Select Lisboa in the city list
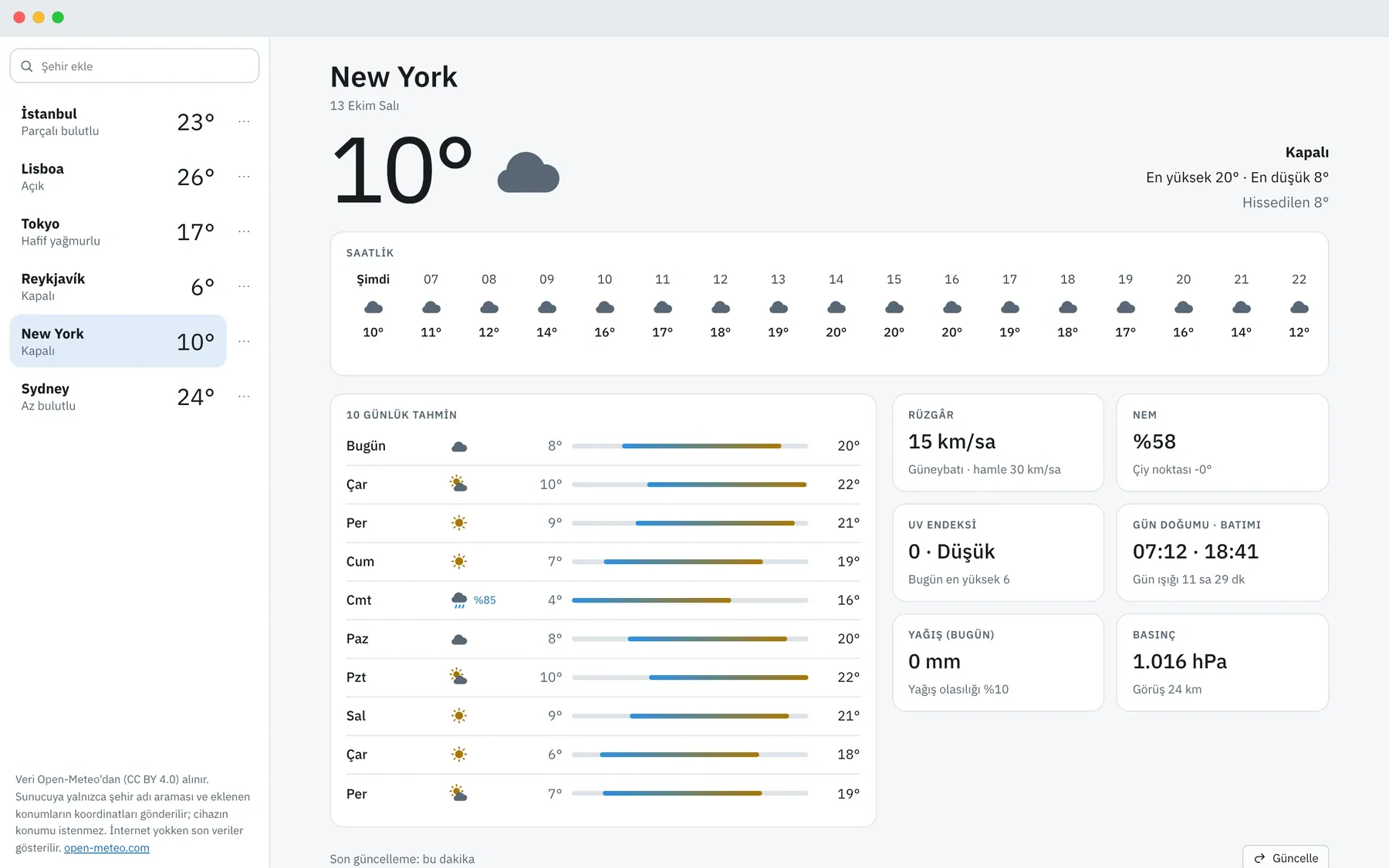The height and width of the screenshot is (868, 1389). pyautogui.click(x=118, y=177)
